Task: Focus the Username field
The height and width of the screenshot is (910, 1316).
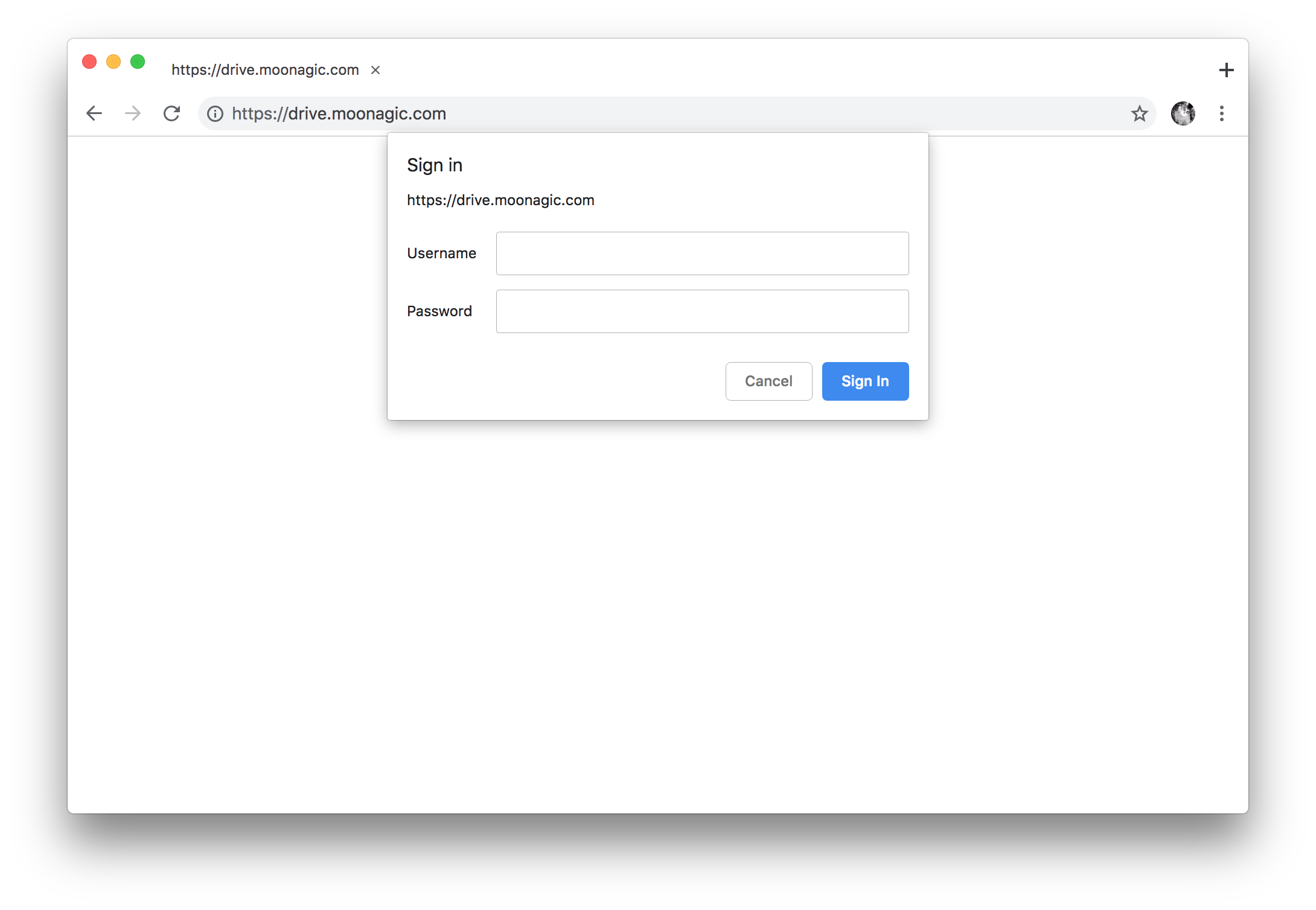Action: pyautogui.click(x=702, y=253)
